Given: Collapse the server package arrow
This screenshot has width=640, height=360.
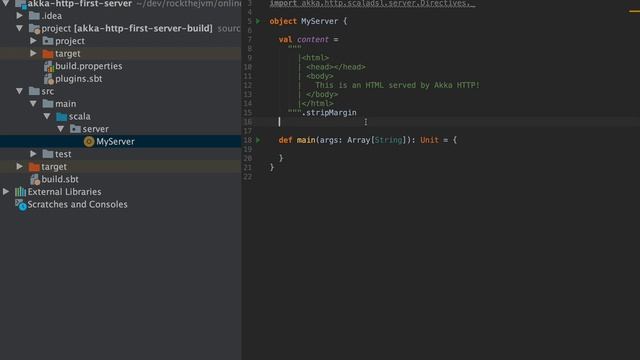Looking at the screenshot, I should (61, 129).
